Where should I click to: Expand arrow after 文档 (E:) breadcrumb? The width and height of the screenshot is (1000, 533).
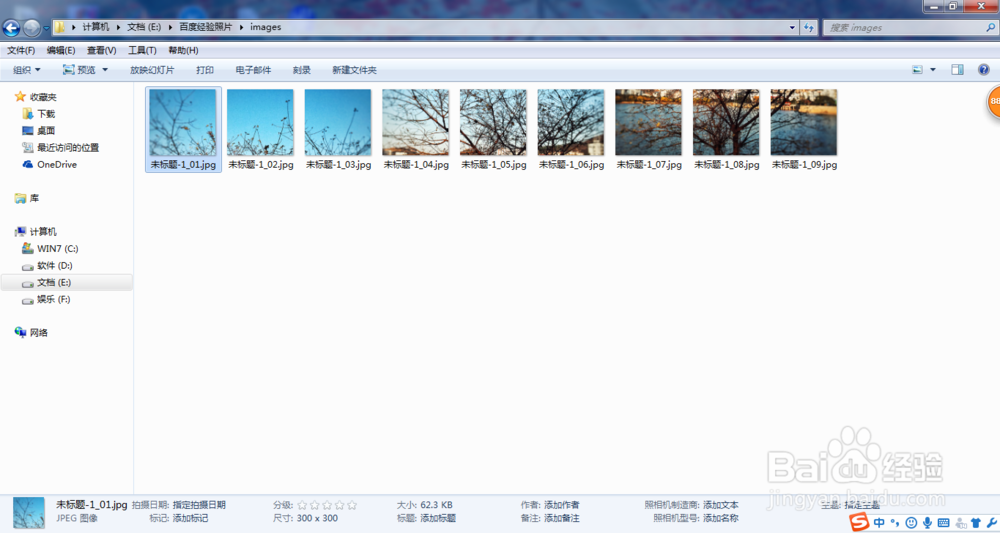click(x=170, y=27)
